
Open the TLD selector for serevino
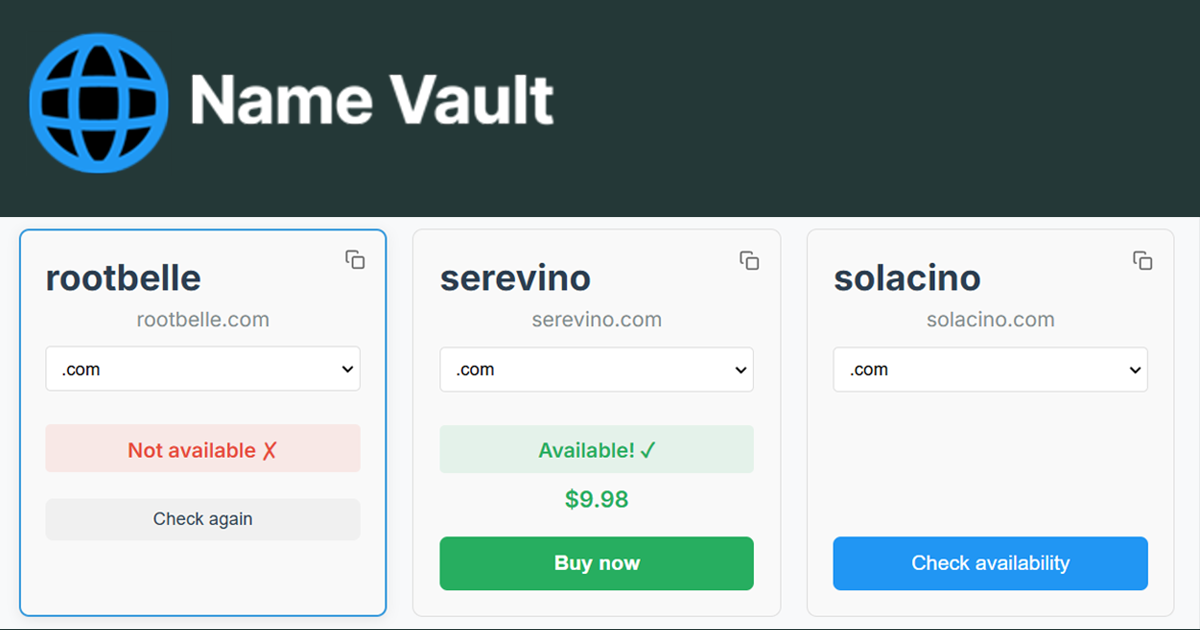[596, 369]
